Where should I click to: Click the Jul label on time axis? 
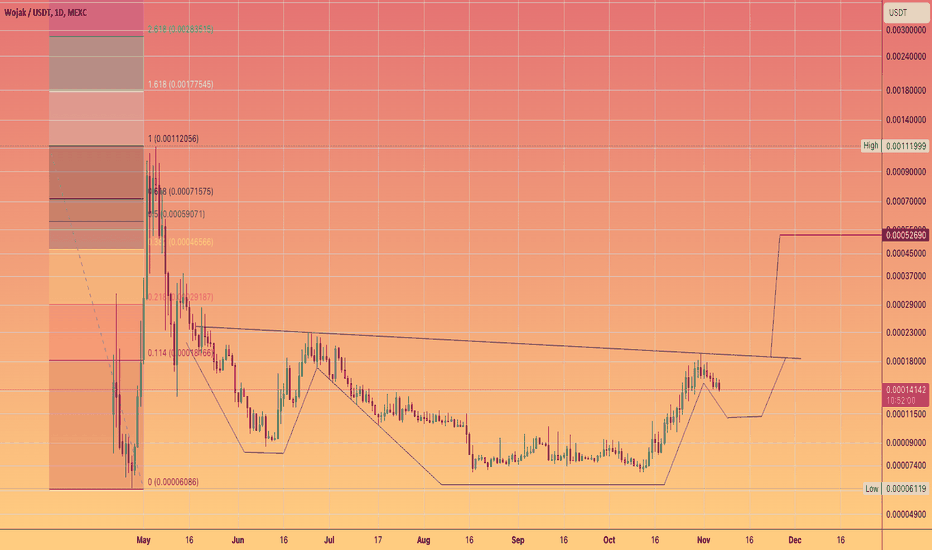coord(329,540)
